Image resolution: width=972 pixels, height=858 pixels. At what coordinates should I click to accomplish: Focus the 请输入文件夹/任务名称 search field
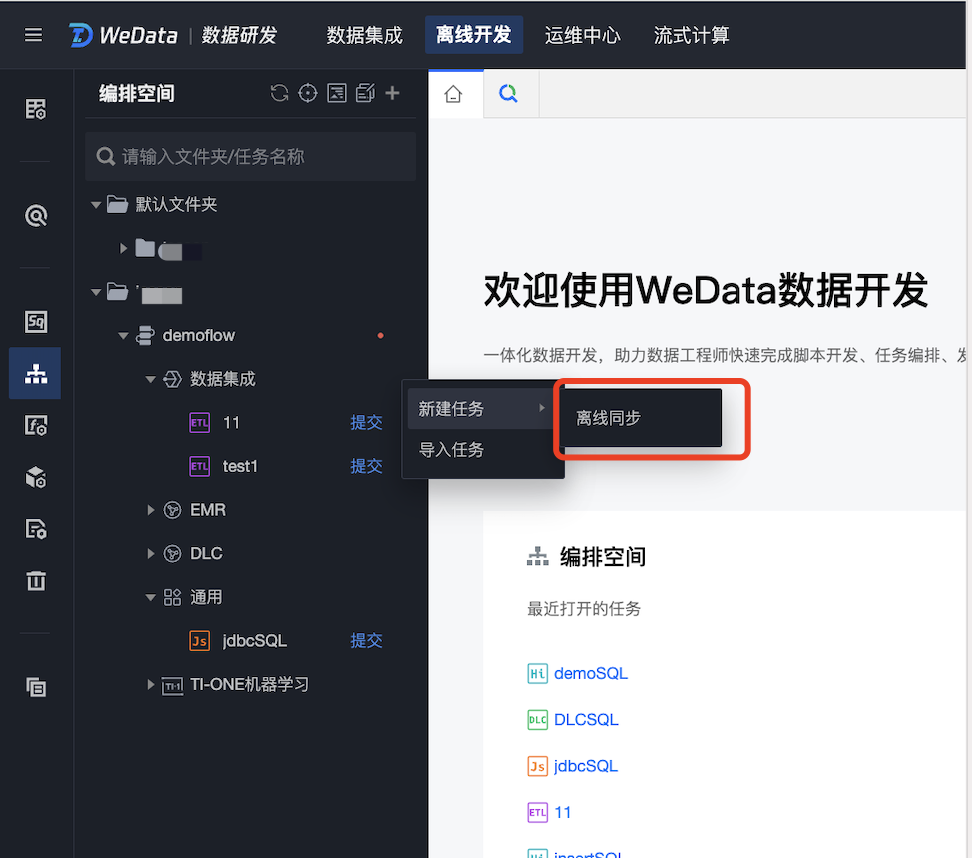click(x=250, y=156)
